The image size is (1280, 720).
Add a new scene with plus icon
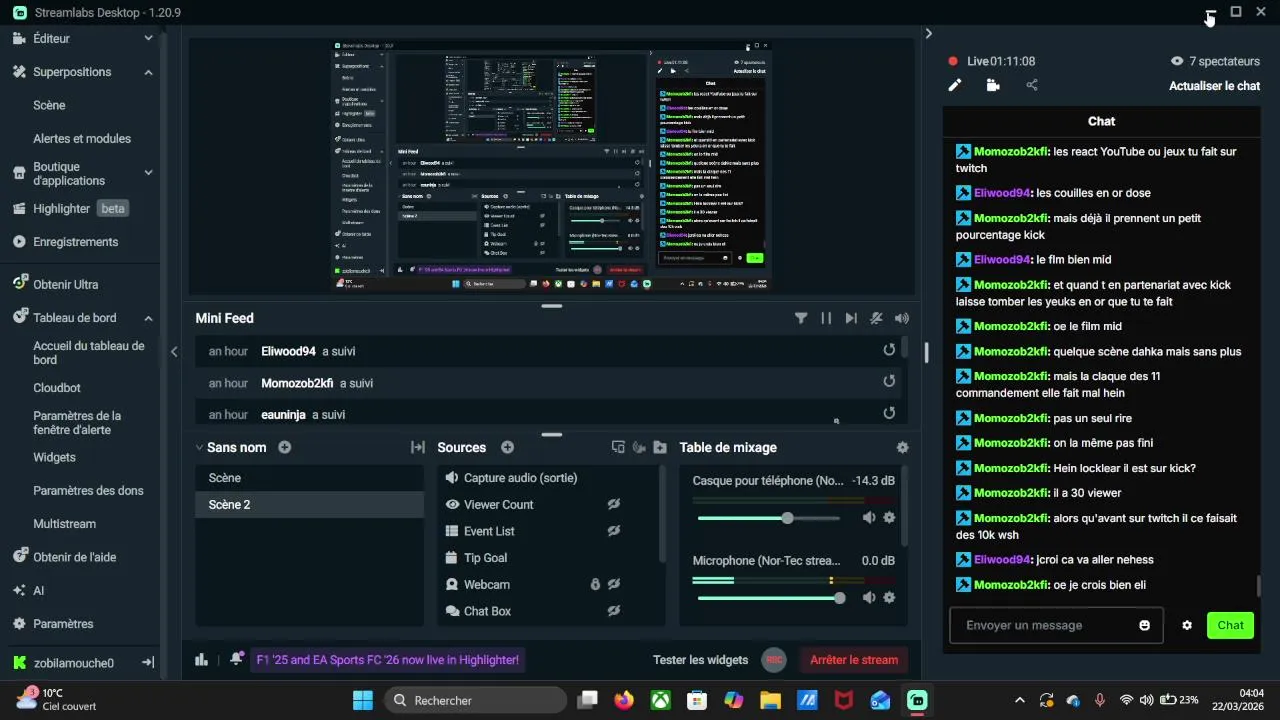[285, 447]
